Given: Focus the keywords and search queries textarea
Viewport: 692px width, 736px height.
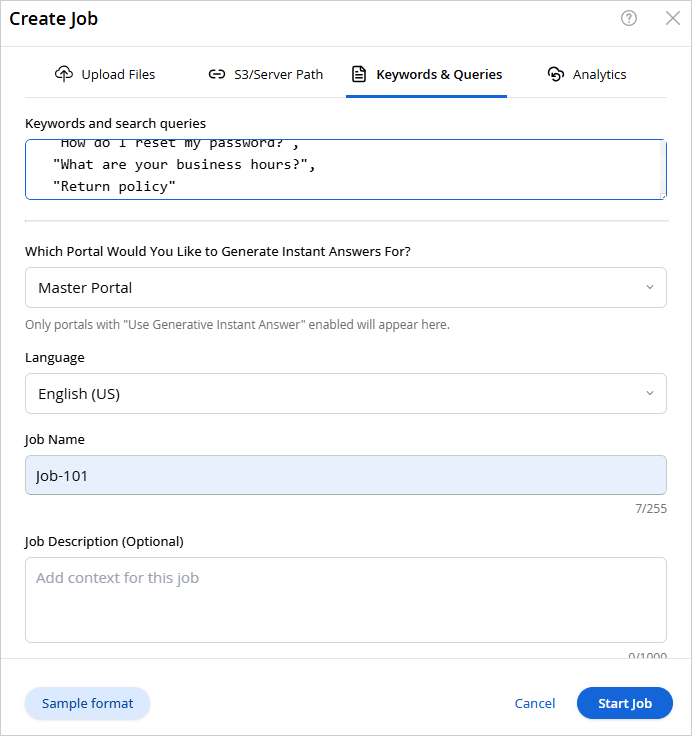Looking at the screenshot, I should click(346, 169).
